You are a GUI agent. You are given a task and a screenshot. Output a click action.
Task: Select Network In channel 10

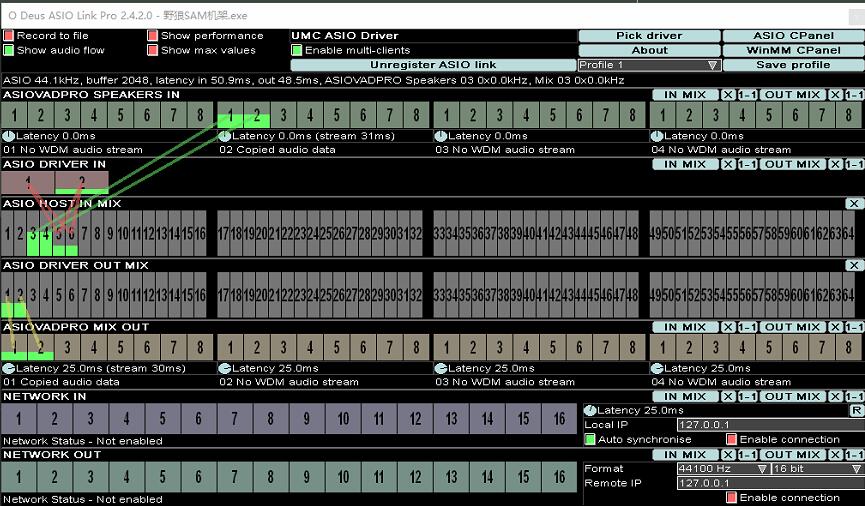(343, 419)
